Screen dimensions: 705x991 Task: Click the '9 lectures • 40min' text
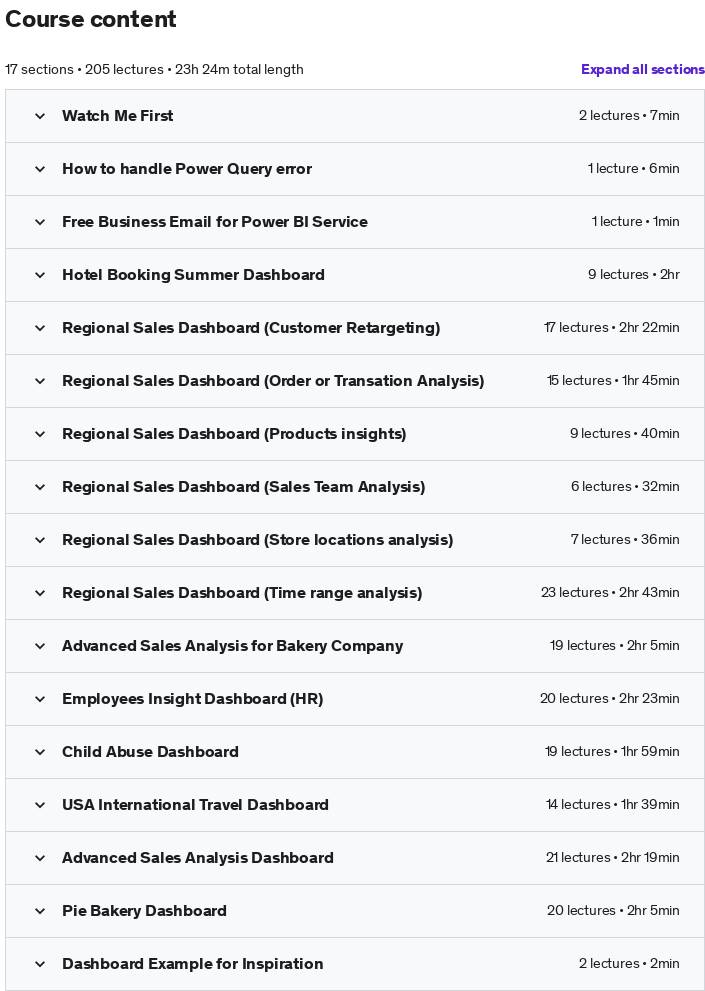(625, 434)
